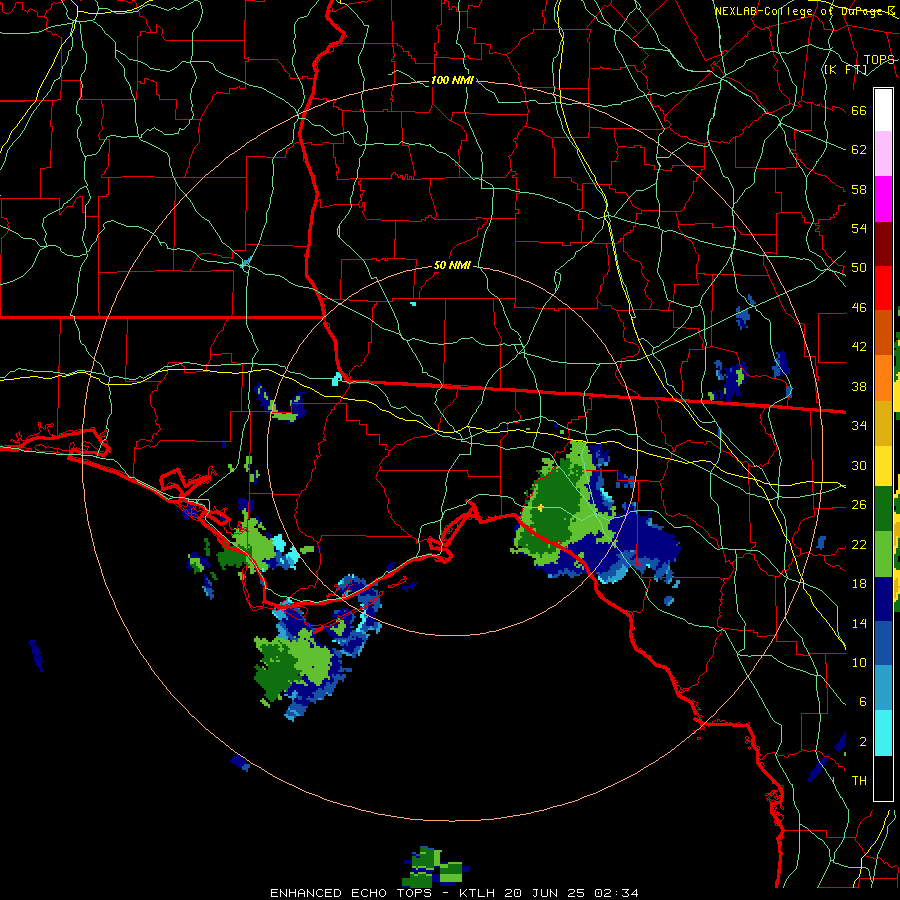Click legend value 14

coord(859,623)
